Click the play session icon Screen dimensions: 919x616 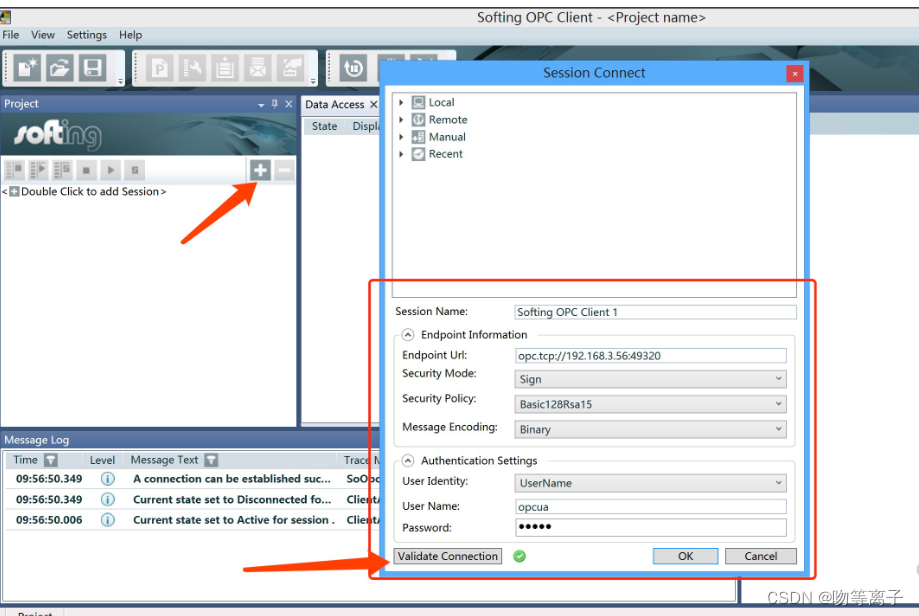(x=109, y=169)
